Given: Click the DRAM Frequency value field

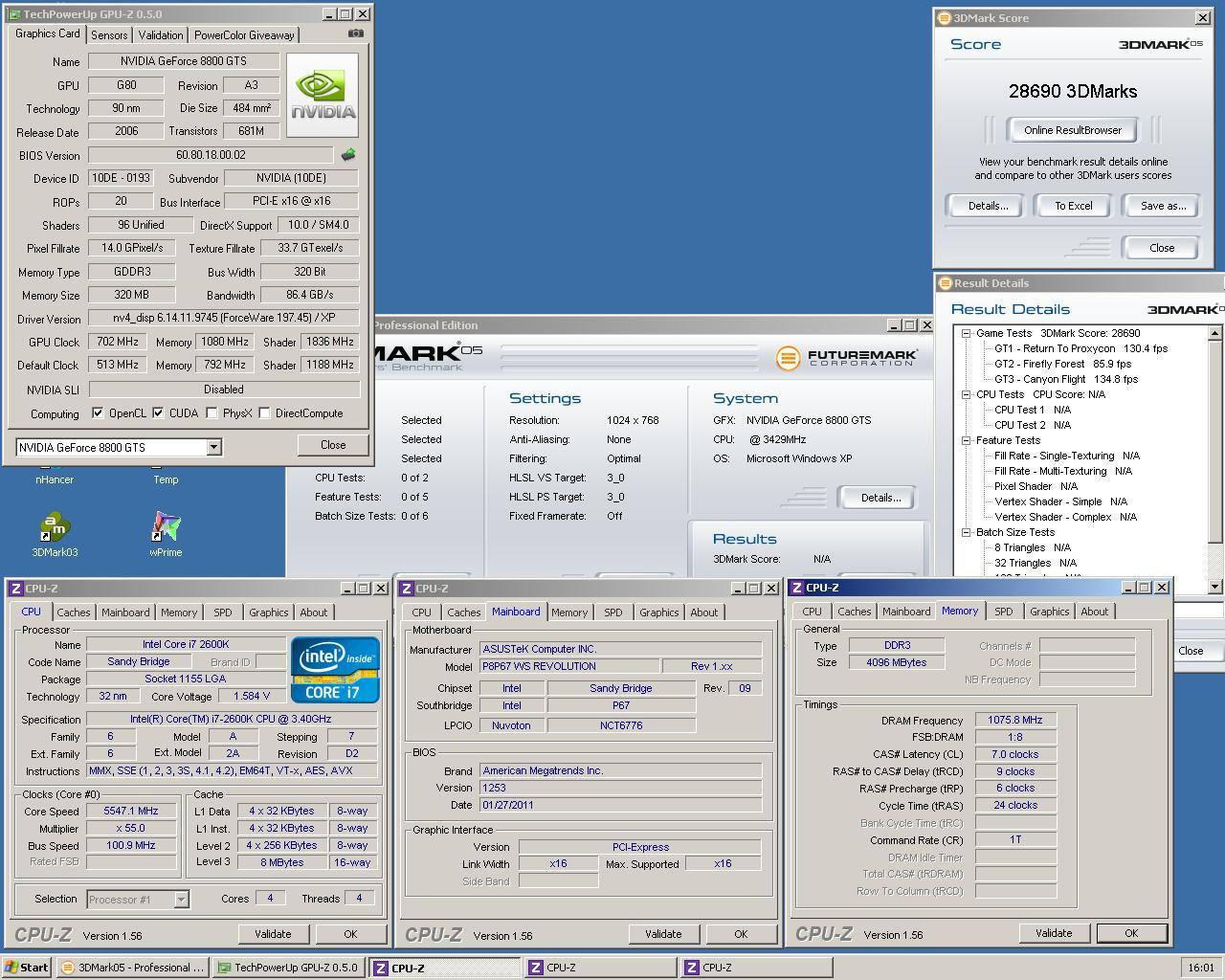Looking at the screenshot, I should [x=1015, y=721].
